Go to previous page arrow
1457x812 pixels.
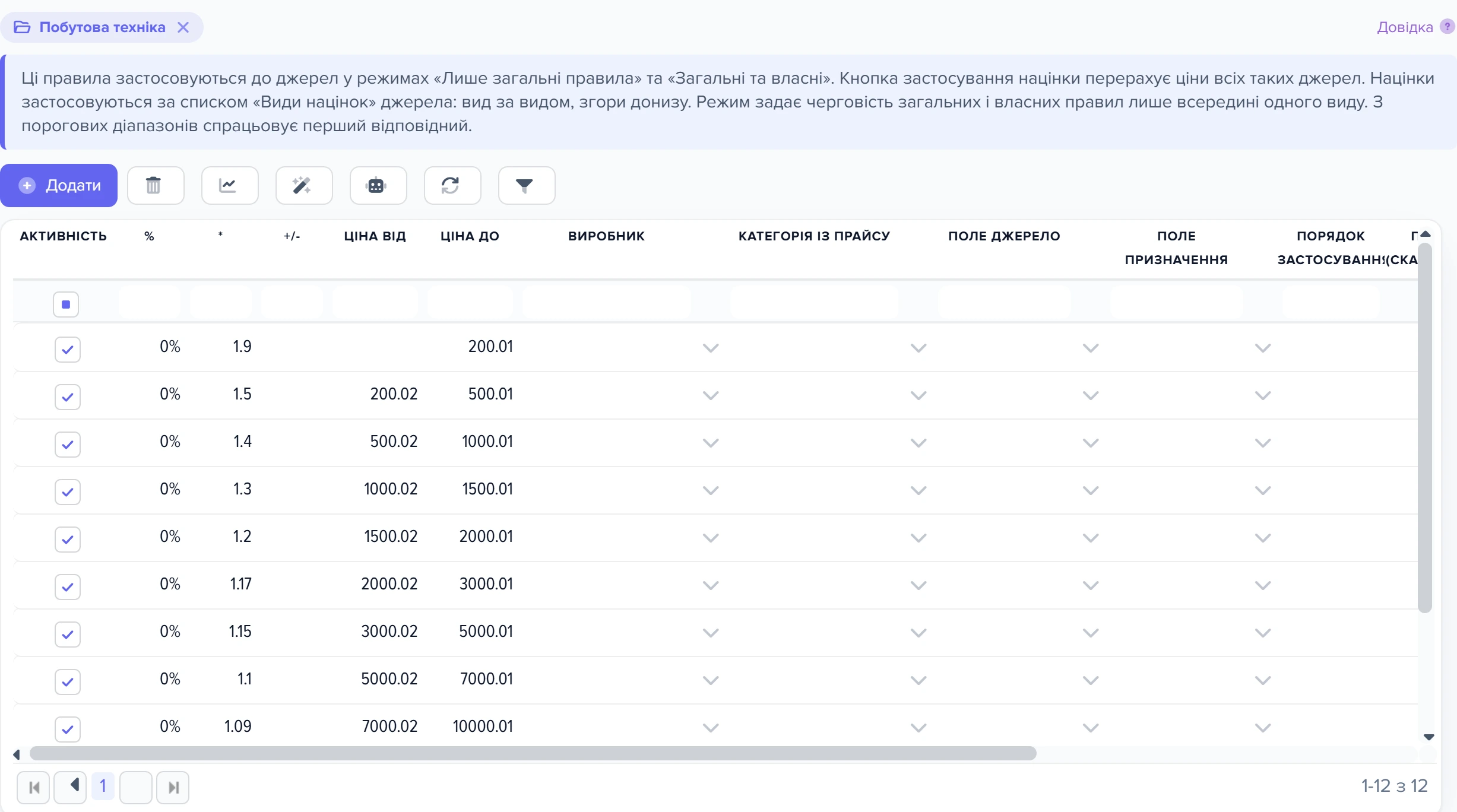pos(70,788)
